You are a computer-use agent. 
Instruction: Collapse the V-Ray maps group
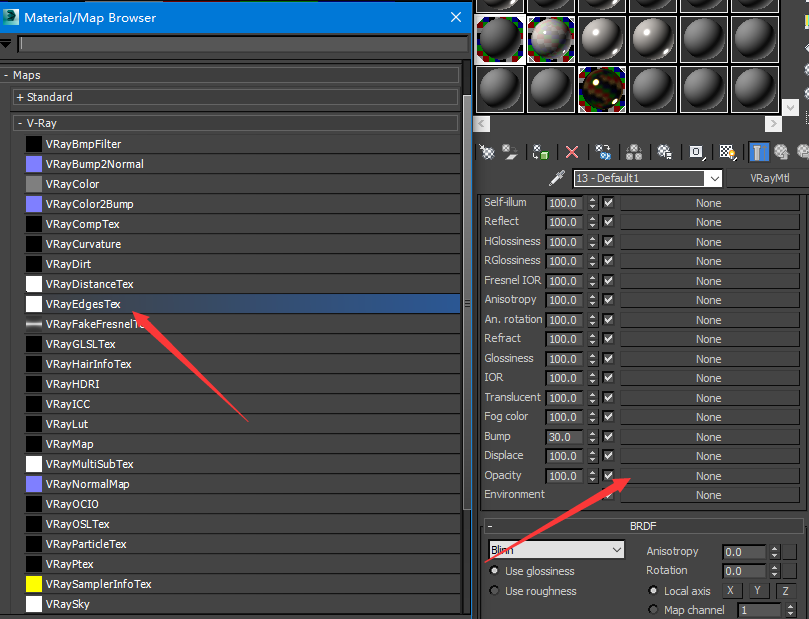point(20,123)
